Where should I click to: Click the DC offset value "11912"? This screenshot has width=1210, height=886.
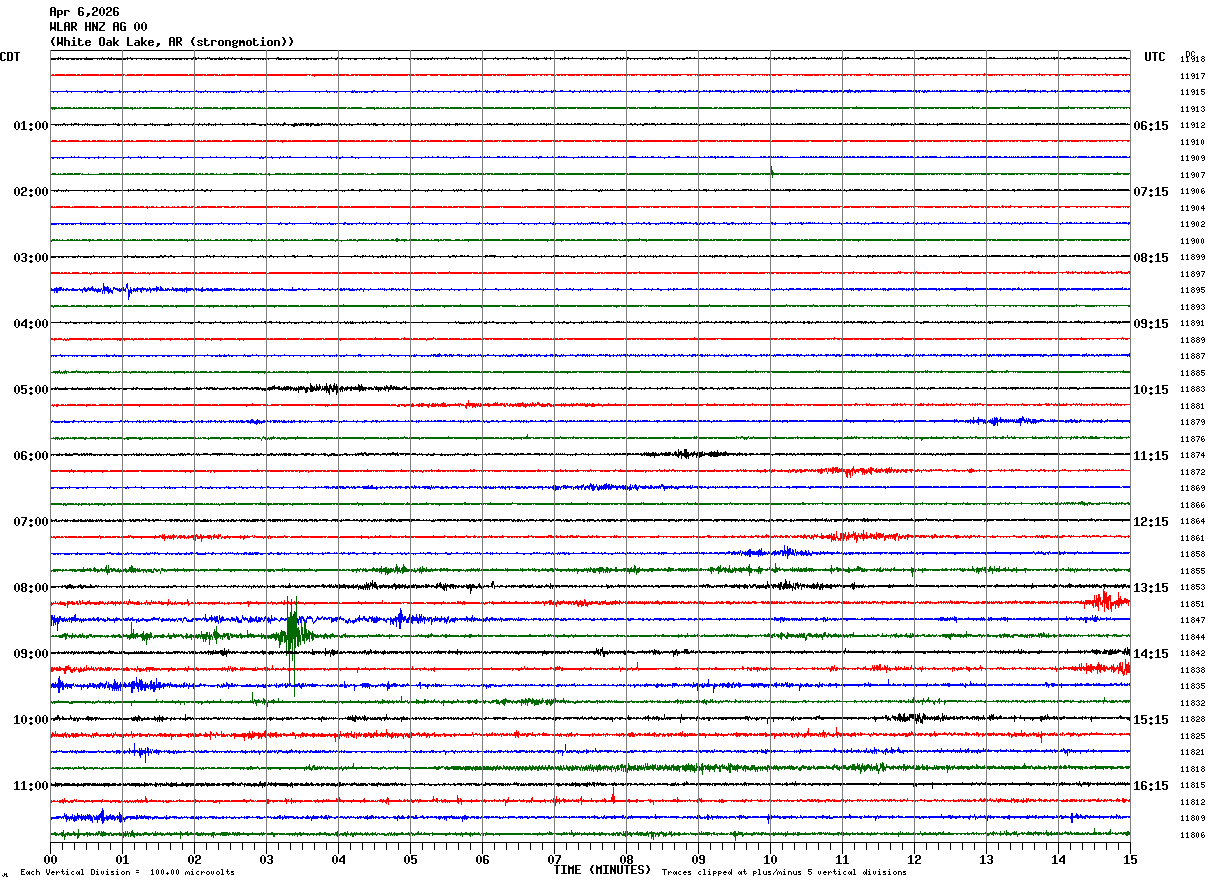(x=1192, y=126)
